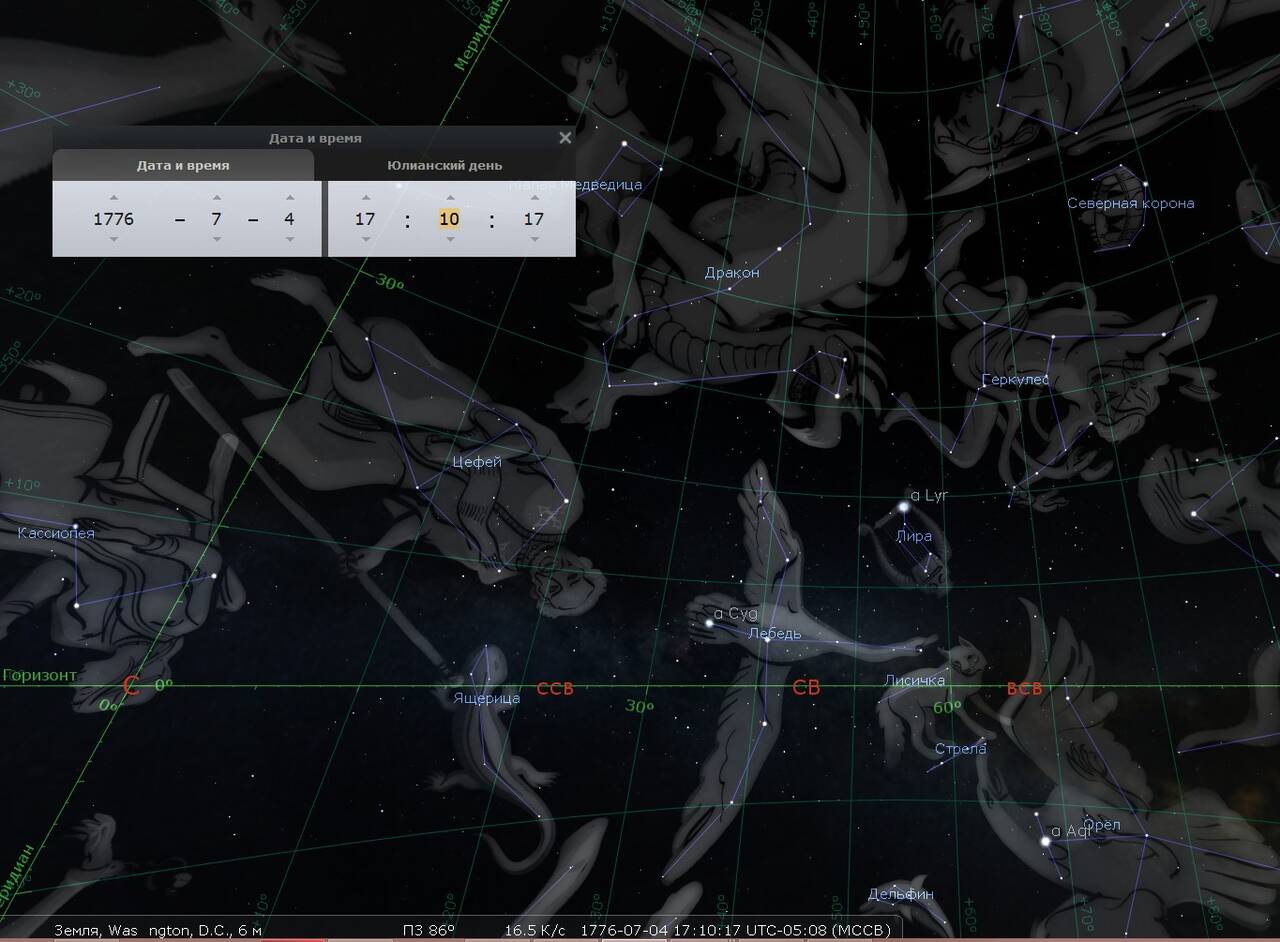The image size is (1280, 942).
Task: Increase the year with the up arrow
Action: tap(113, 198)
